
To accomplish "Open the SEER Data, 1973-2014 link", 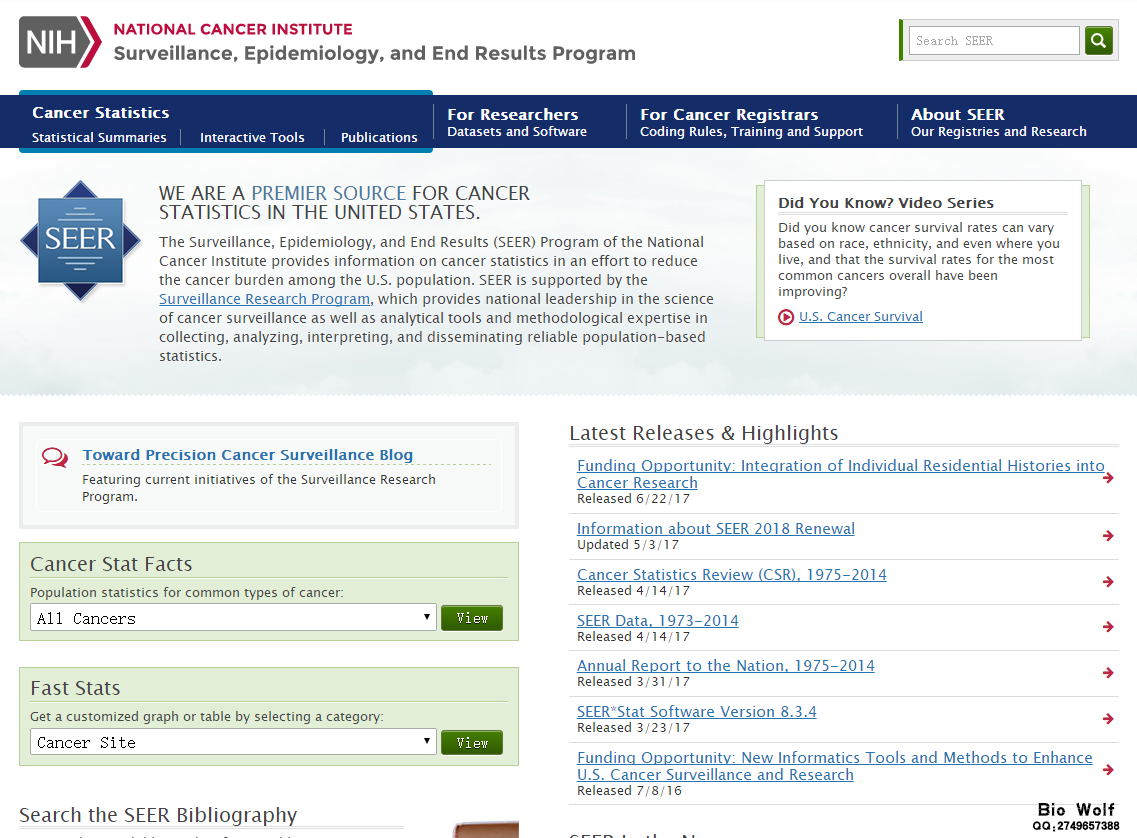I will click(x=658, y=621).
